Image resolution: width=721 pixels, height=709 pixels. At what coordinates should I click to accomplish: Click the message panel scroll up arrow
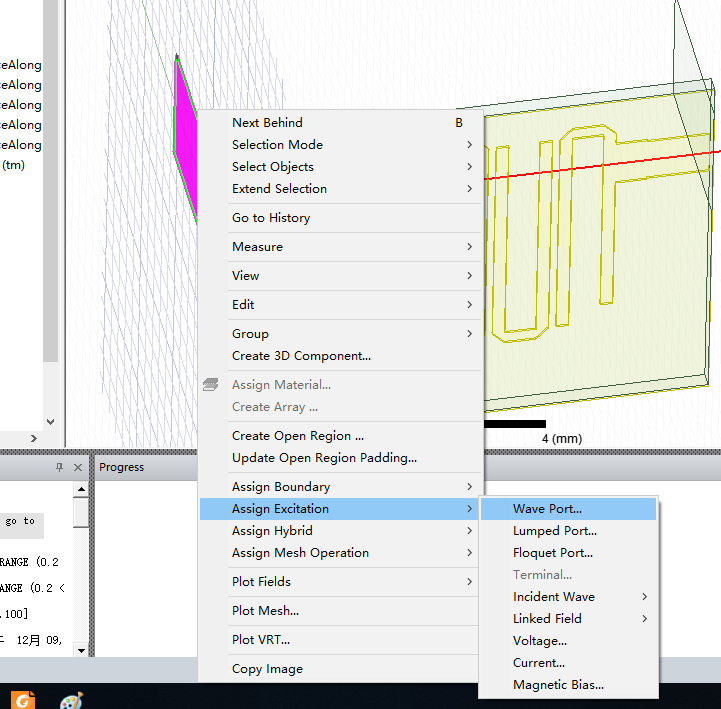[81, 489]
